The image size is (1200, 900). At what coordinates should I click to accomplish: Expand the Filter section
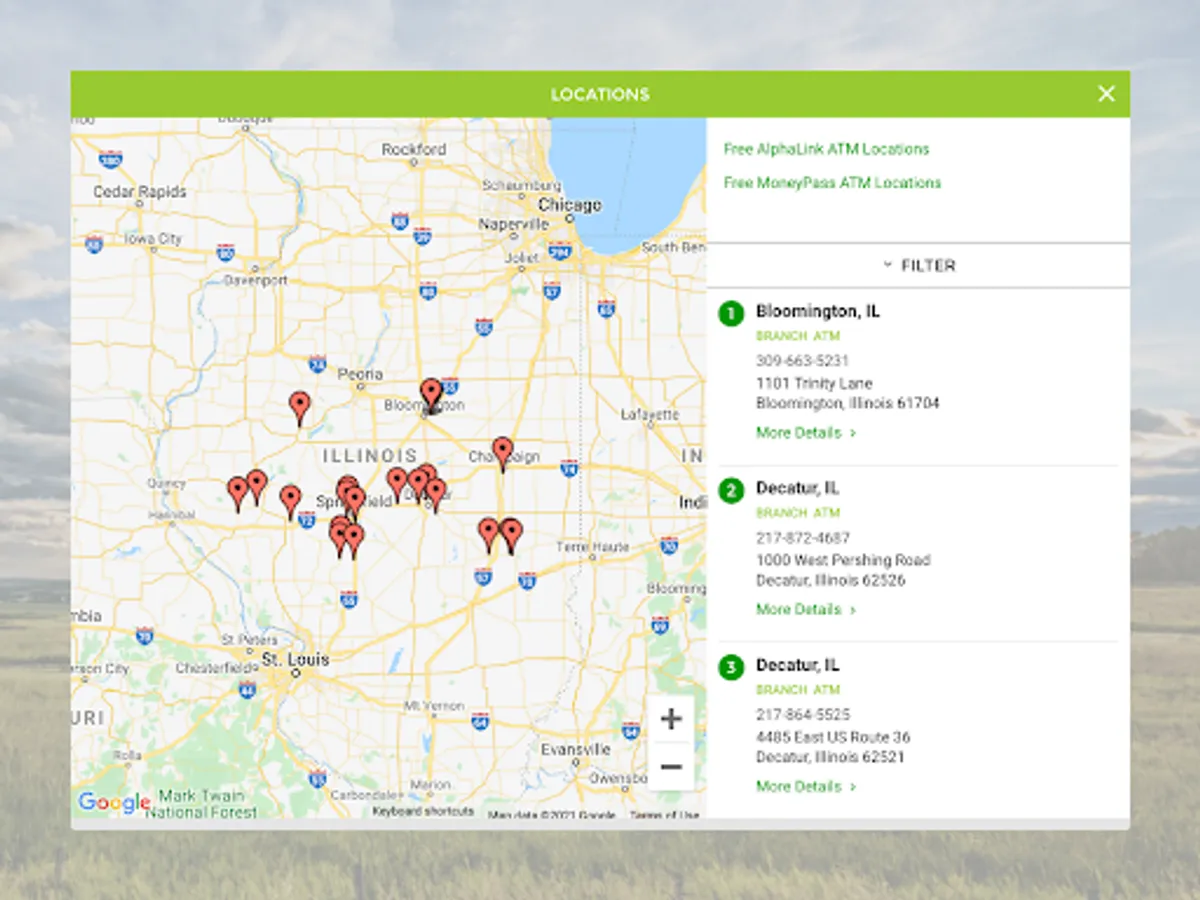click(x=918, y=265)
